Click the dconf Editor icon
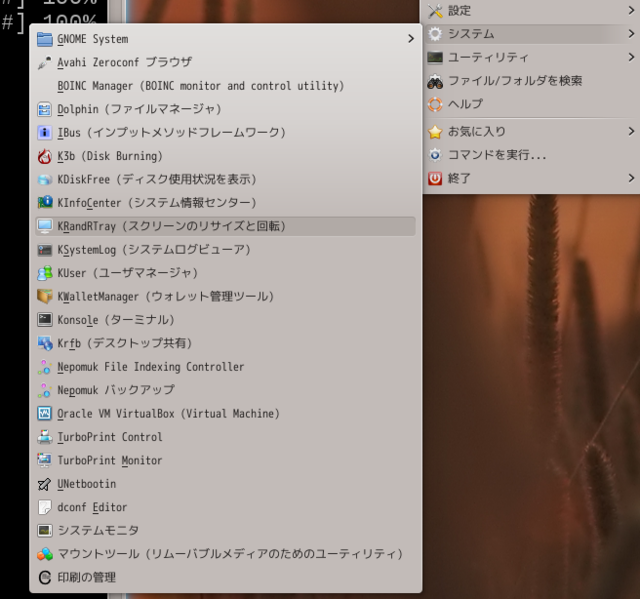Image resolution: width=640 pixels, height=599 pixels. 44,507
